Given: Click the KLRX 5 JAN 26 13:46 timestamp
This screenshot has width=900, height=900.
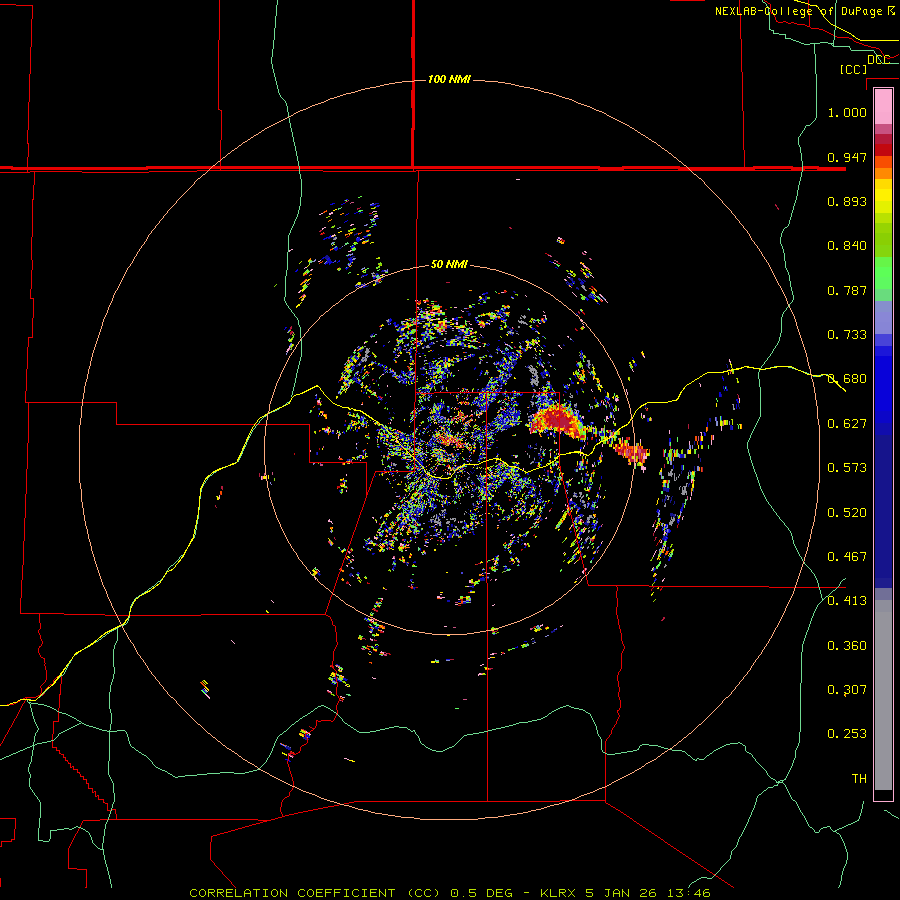Looking at the screenshot, I should click(x=625, y=893).
